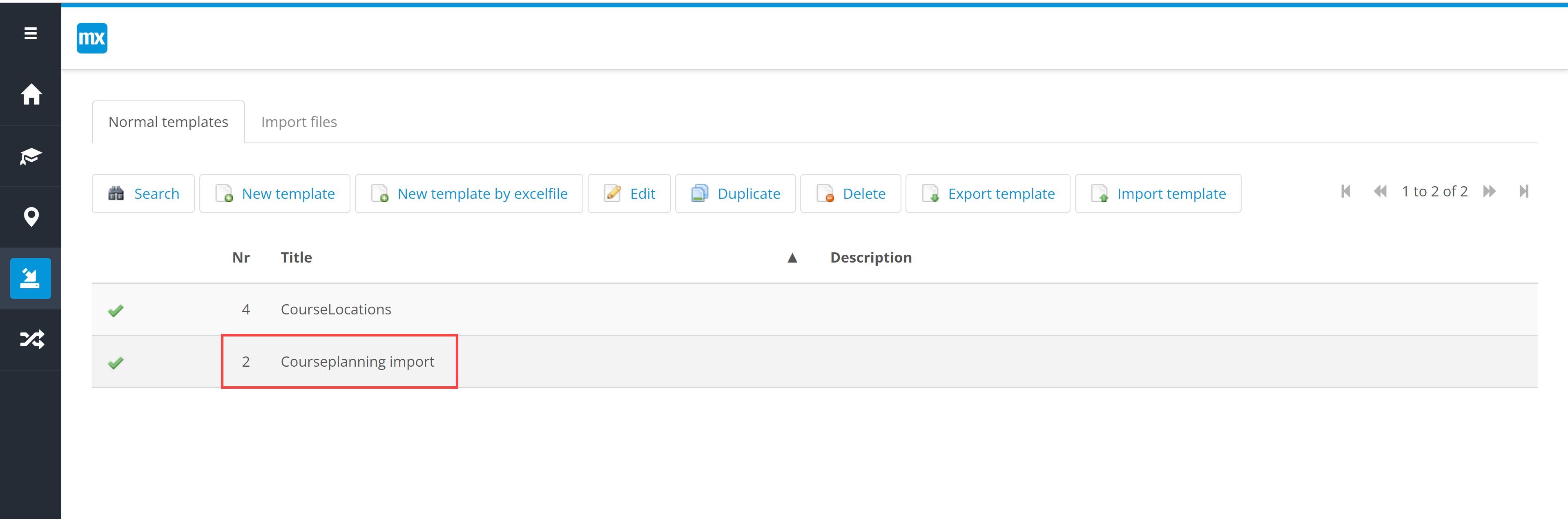Click the New template by excelfile button

point(469,194)
